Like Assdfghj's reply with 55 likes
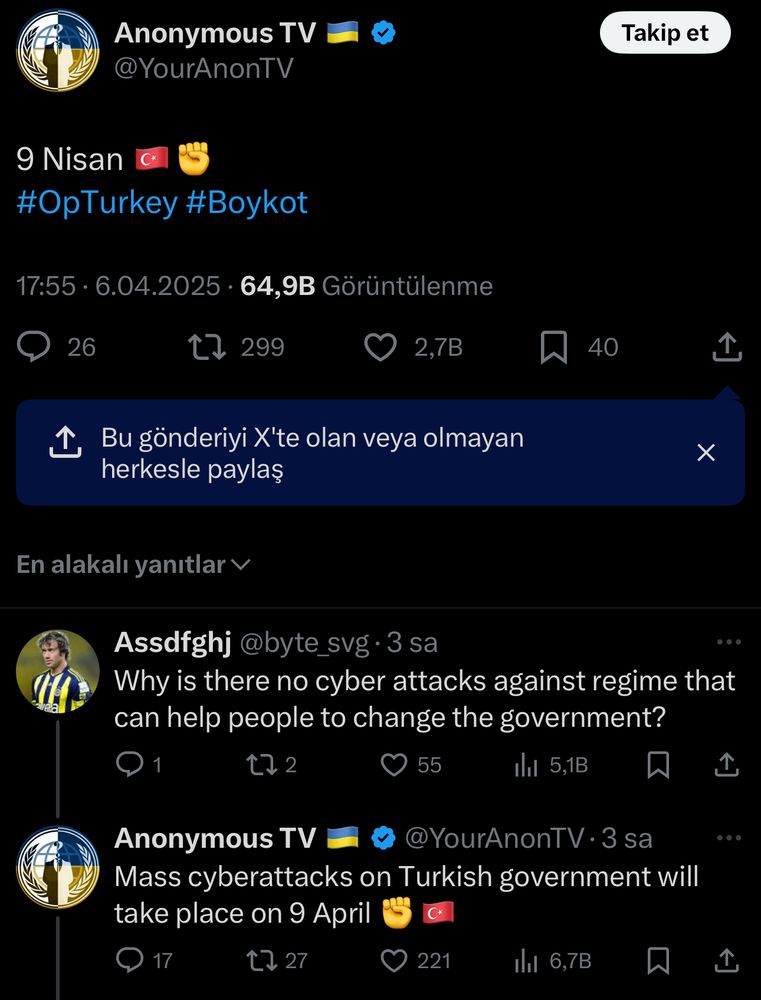This screenshot has width=761, height=1000. (395, 765)
